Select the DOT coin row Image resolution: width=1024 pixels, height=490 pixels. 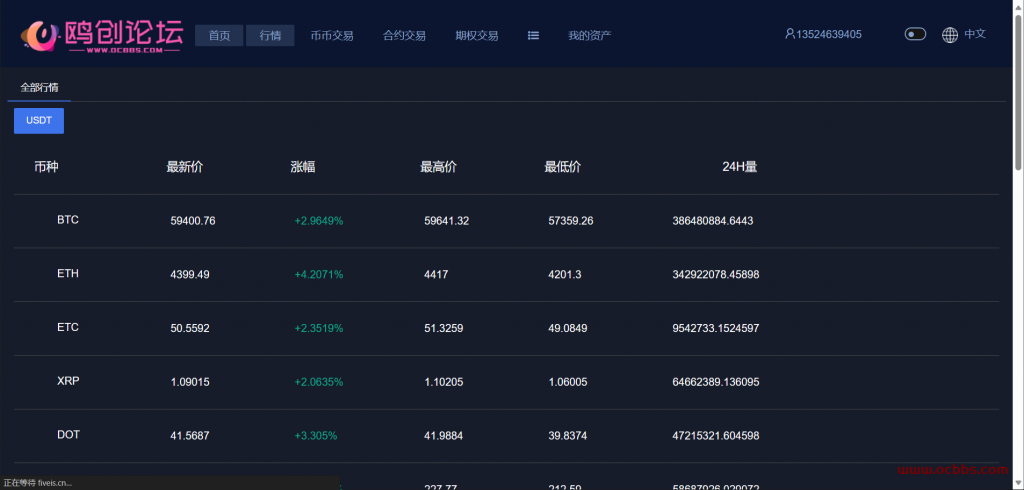[506, 436]
